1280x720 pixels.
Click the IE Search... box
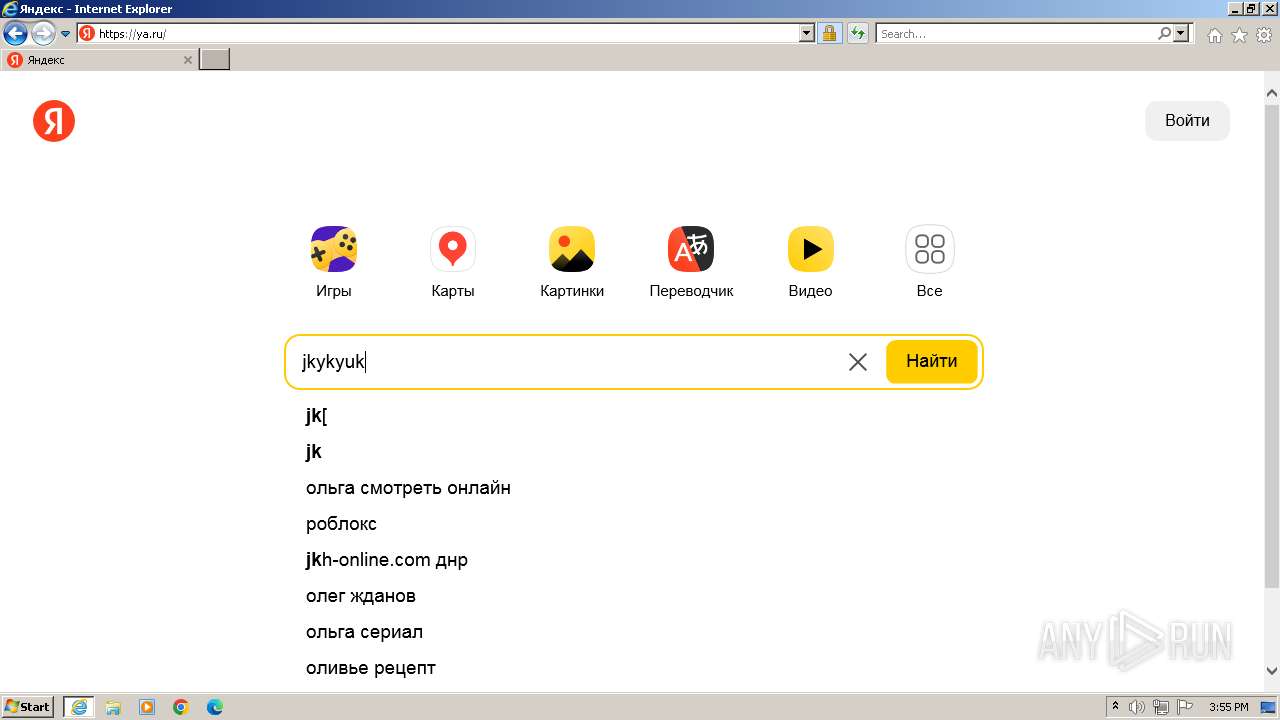(x=1016, y=33)
